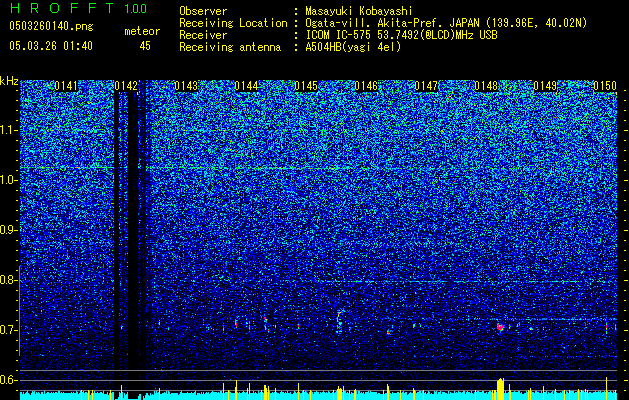The height and width of the screenshot is (400, 629).
Task: Click the 0143 time marker label
Action: coord(186,86)
